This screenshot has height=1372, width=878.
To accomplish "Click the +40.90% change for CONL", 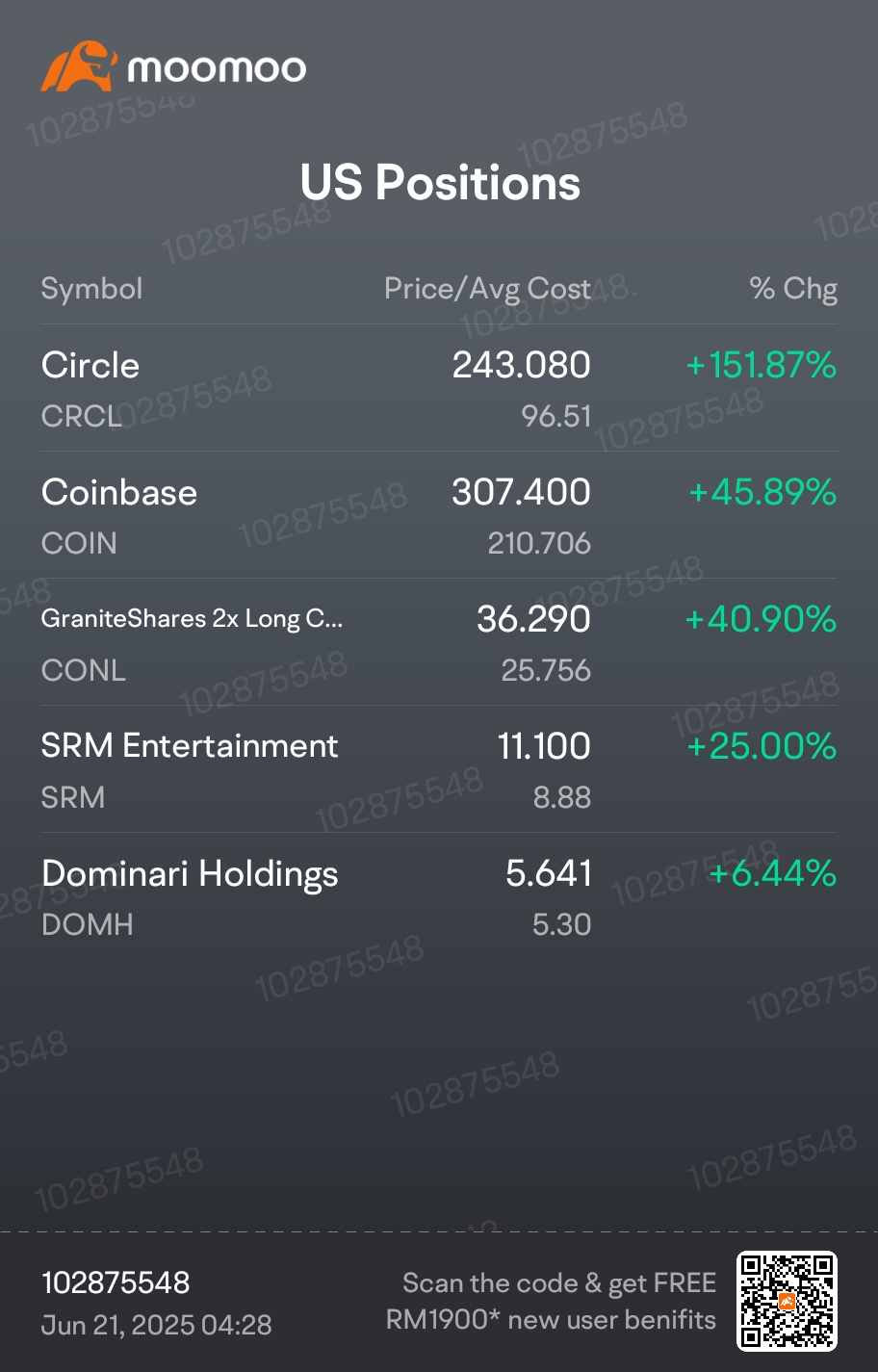I will pyautogui.click(x=761, y=619).
